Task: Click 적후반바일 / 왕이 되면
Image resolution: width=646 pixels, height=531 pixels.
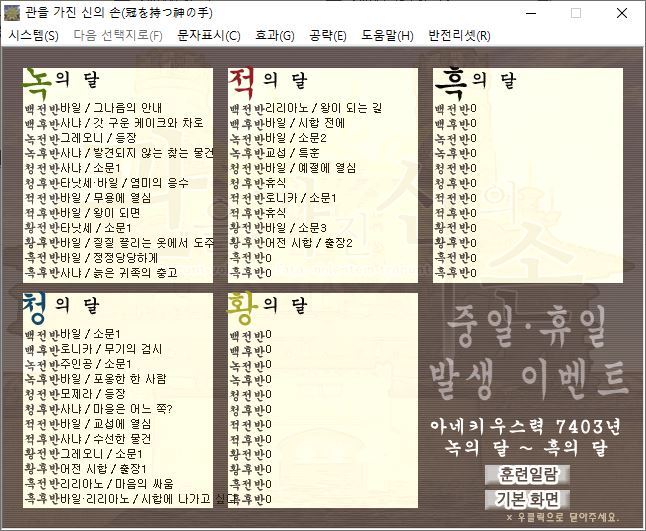Action: tap(82, 213)
